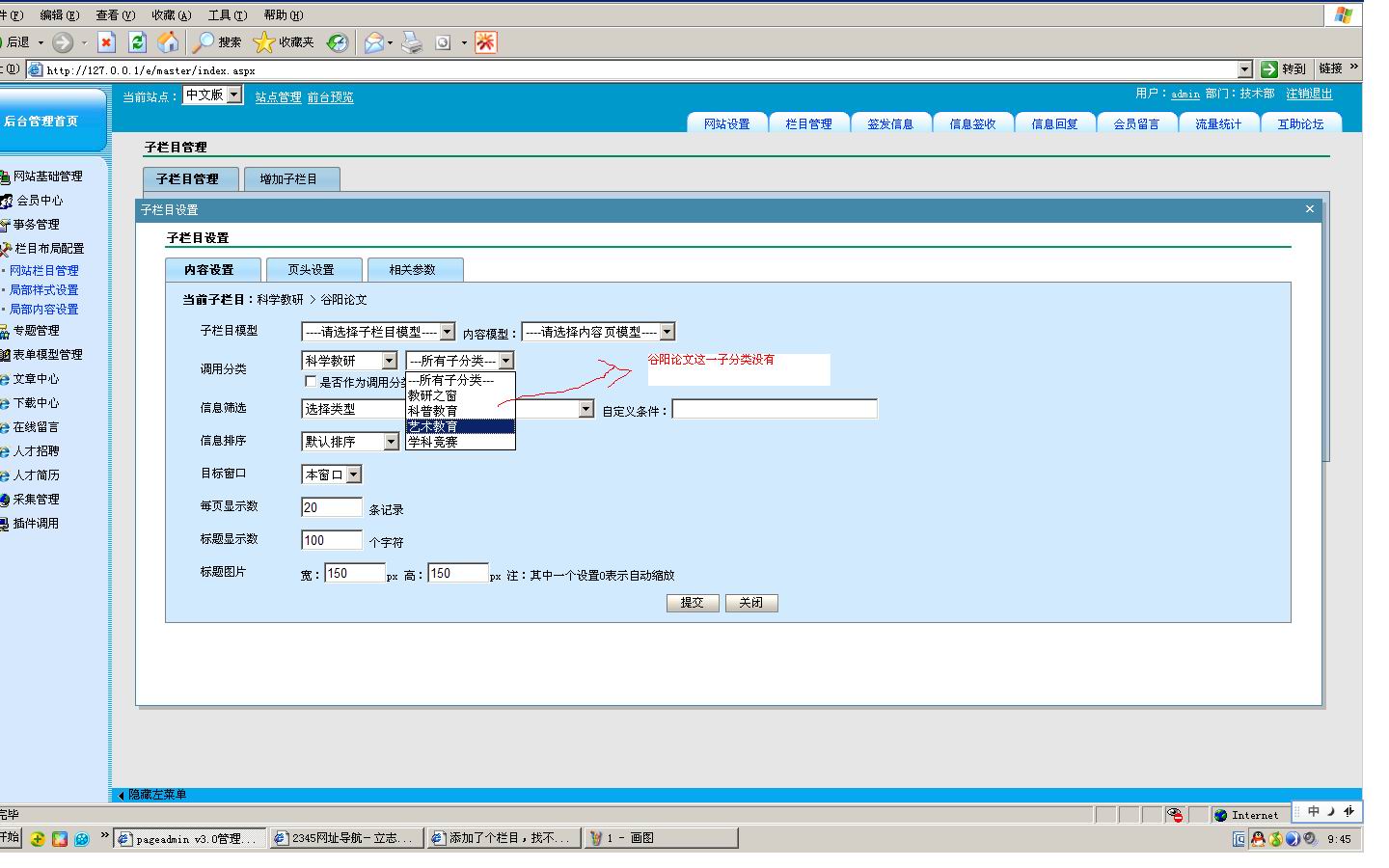Click the browser Stop button icon
Viewport: 1389px width, 868px height.
click(x=107, y=42)
